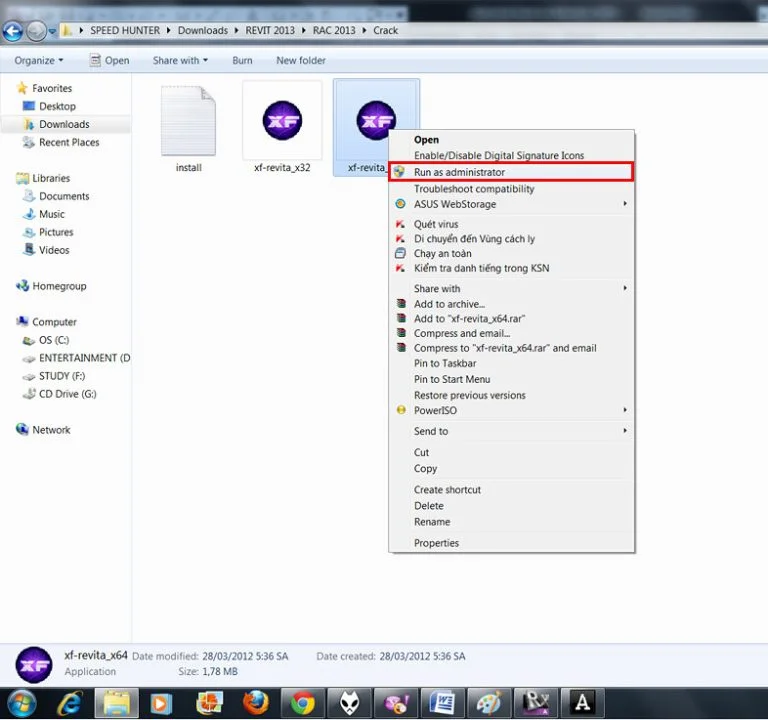Open Videos library
The width and height of the screenshot is (768, 720).
click(47, 250)
